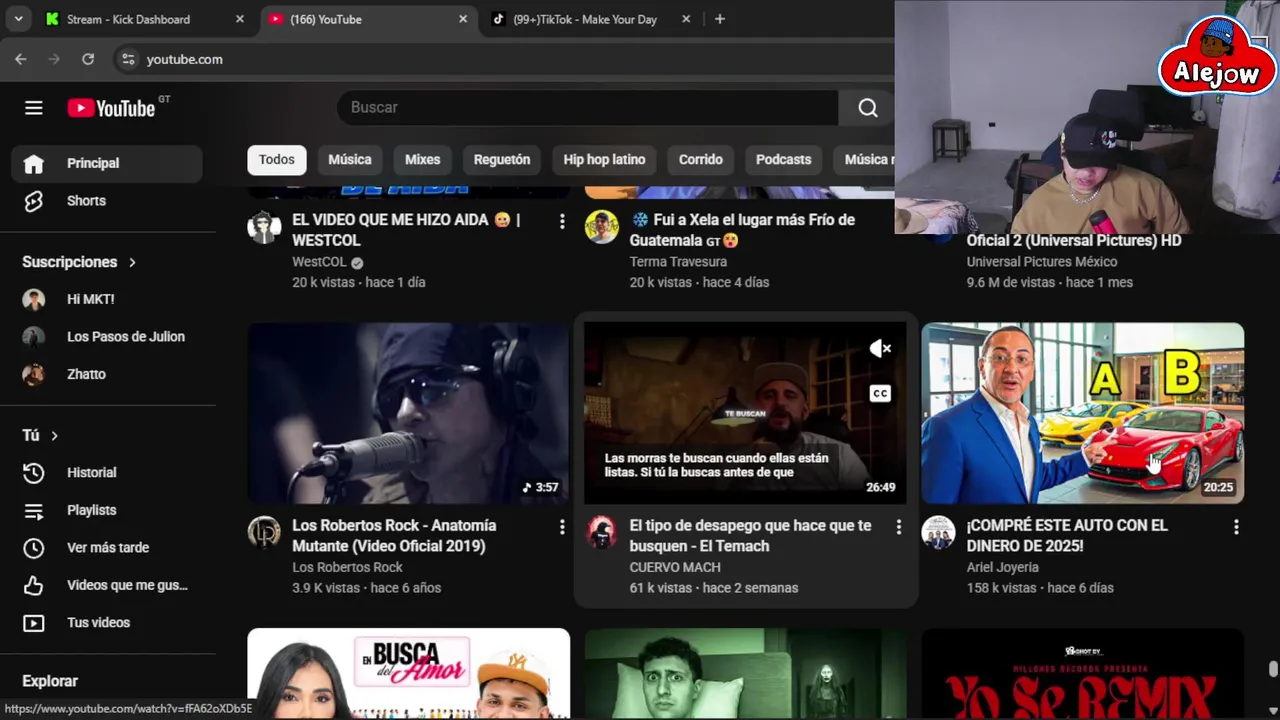Image resolution: width=1280 pixels, height=720 pixels.
Task: Open the browser tab search dropdown
Action: click(18, 19)
